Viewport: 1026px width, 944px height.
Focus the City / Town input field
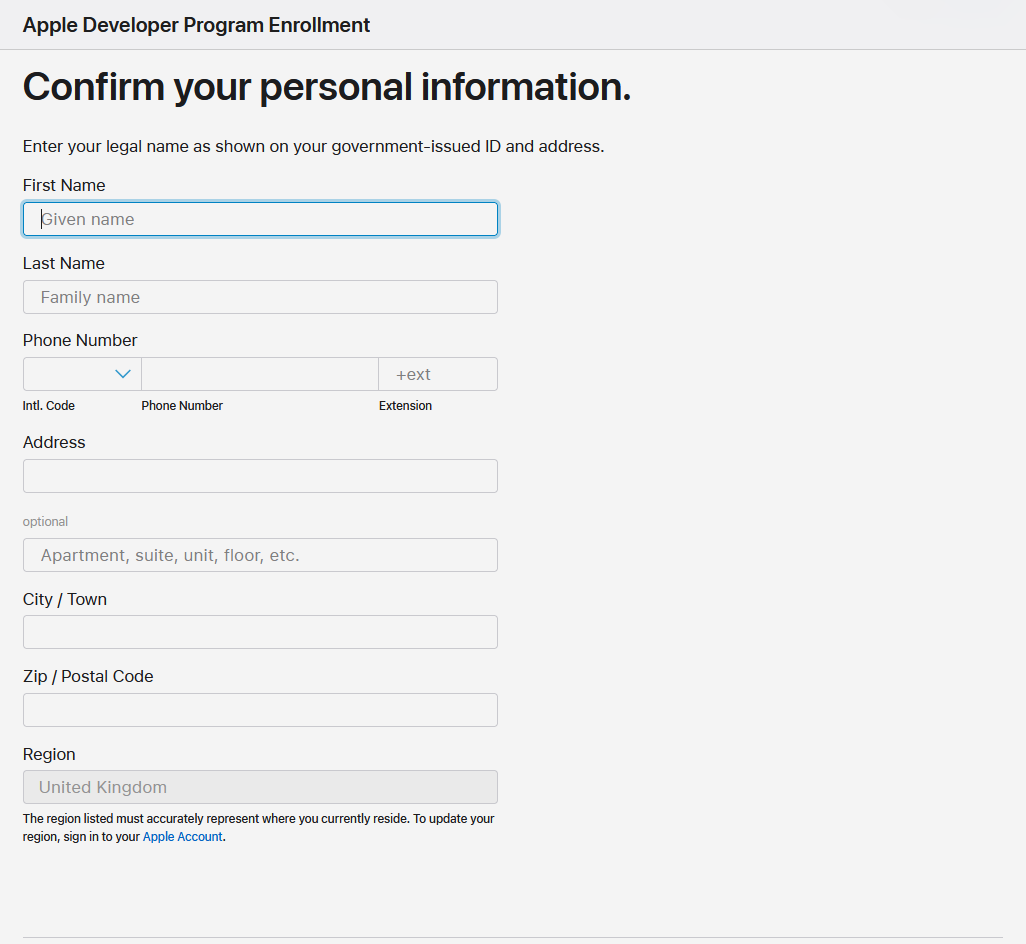pos(260,632)
